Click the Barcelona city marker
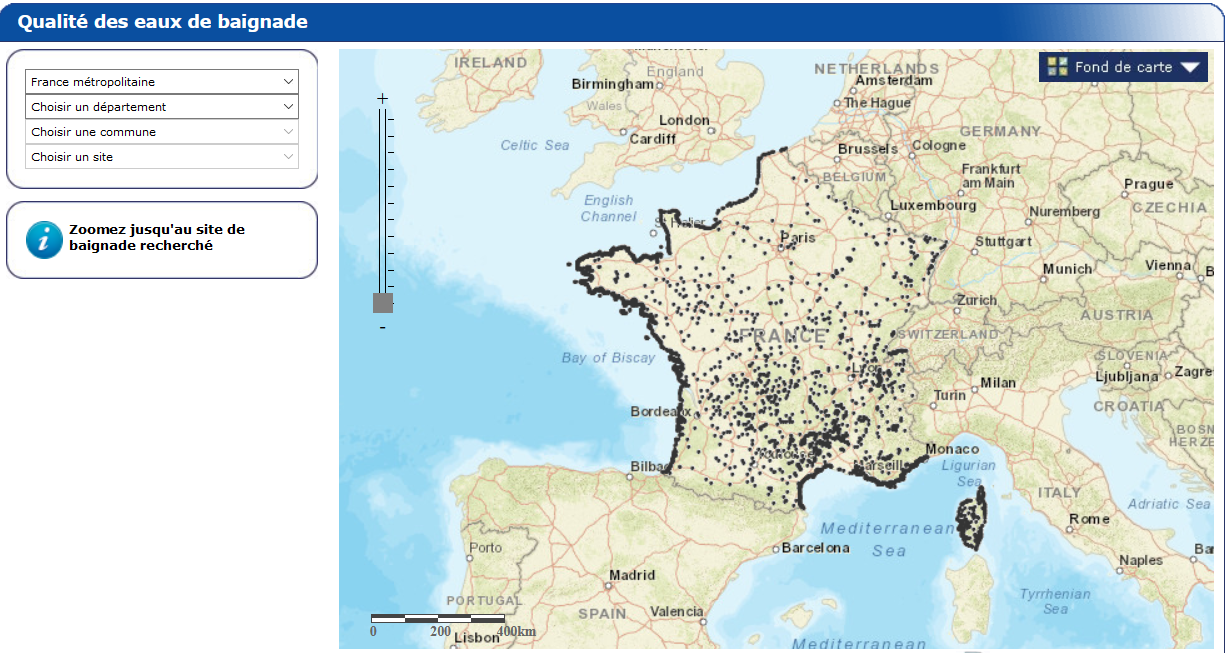Image resolution: width=1227 pixels, height=653 pixels. [x=776, y=548]
